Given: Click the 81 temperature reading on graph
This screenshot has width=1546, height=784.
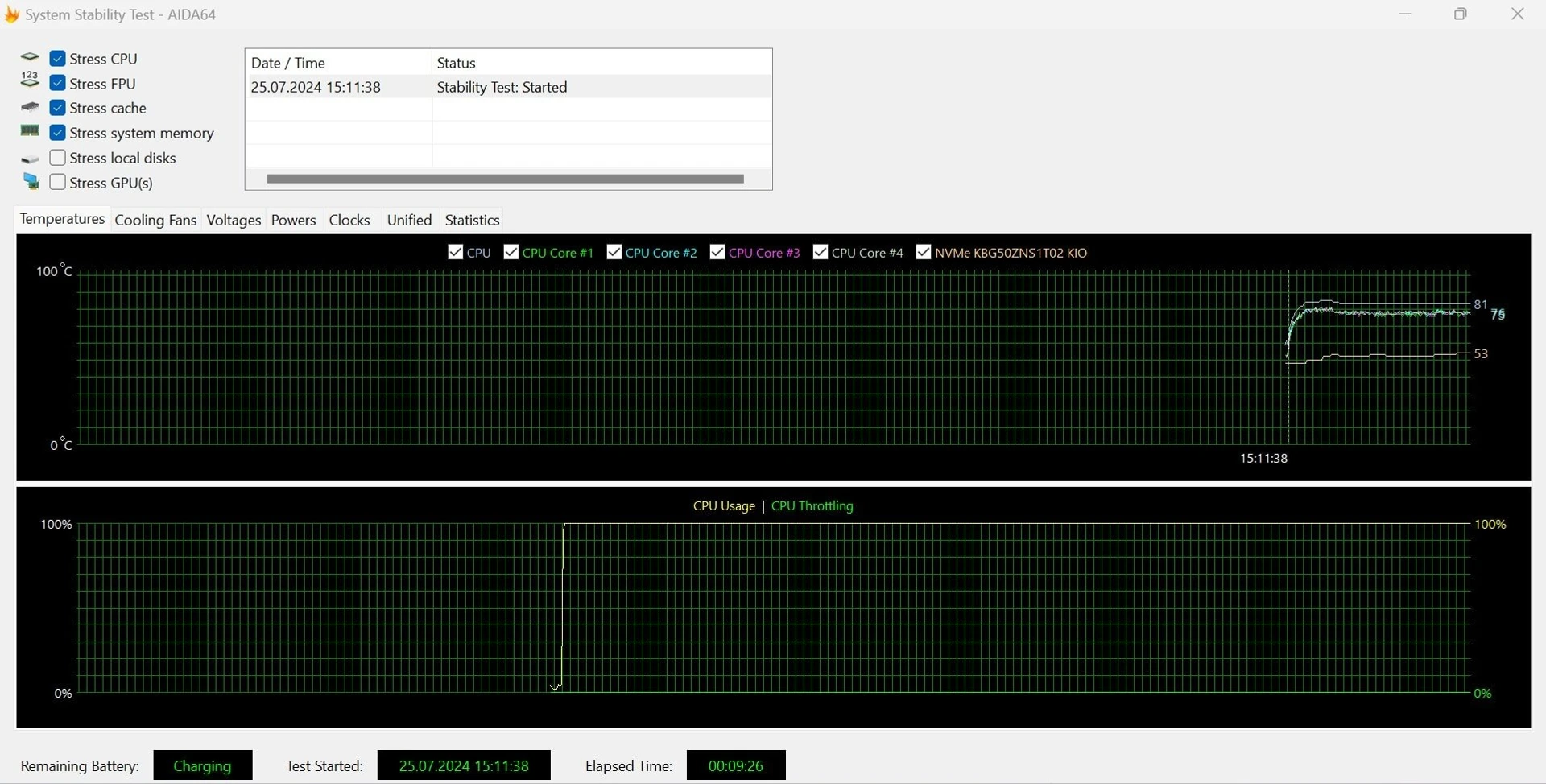Looking at the screenshot, I should [1481, 304].
